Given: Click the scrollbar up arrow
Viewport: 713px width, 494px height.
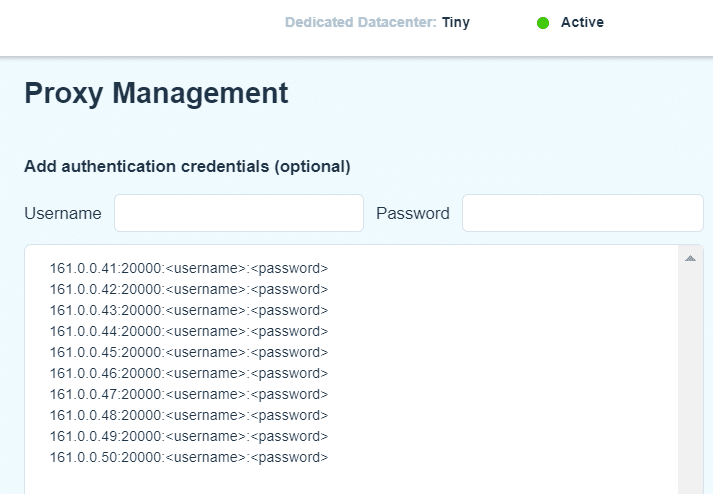Looking at the screenshot, I should point(690,258).
